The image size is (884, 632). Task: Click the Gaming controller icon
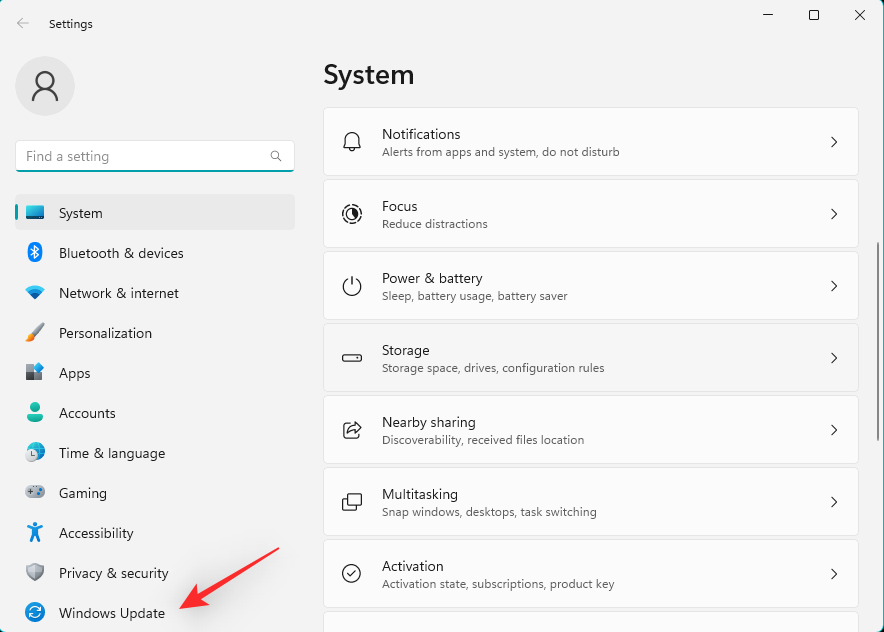pyautogui.click(x=35, y=493)
